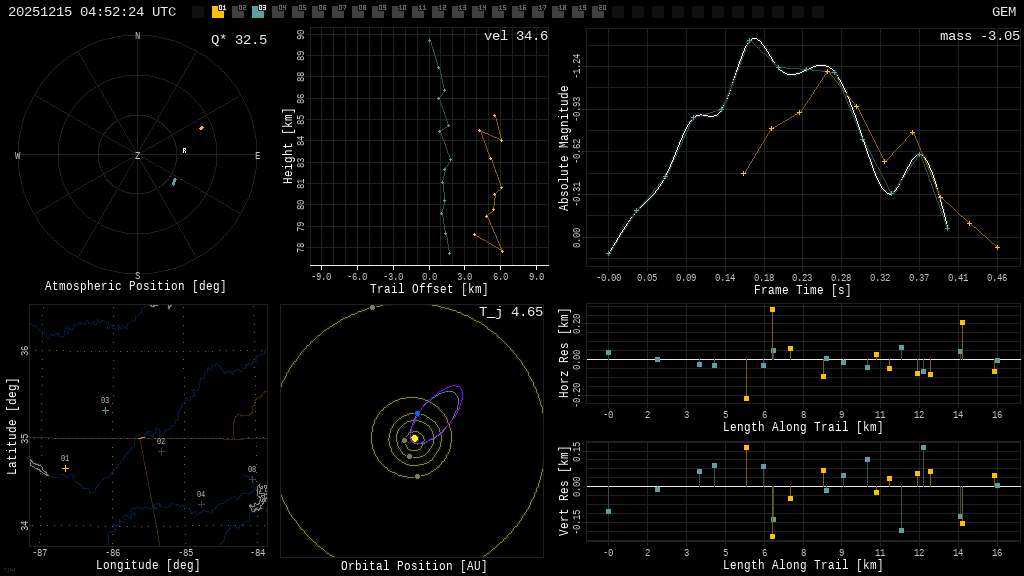Toggle the teal station 03 indicator

click(x=258, y=12)
